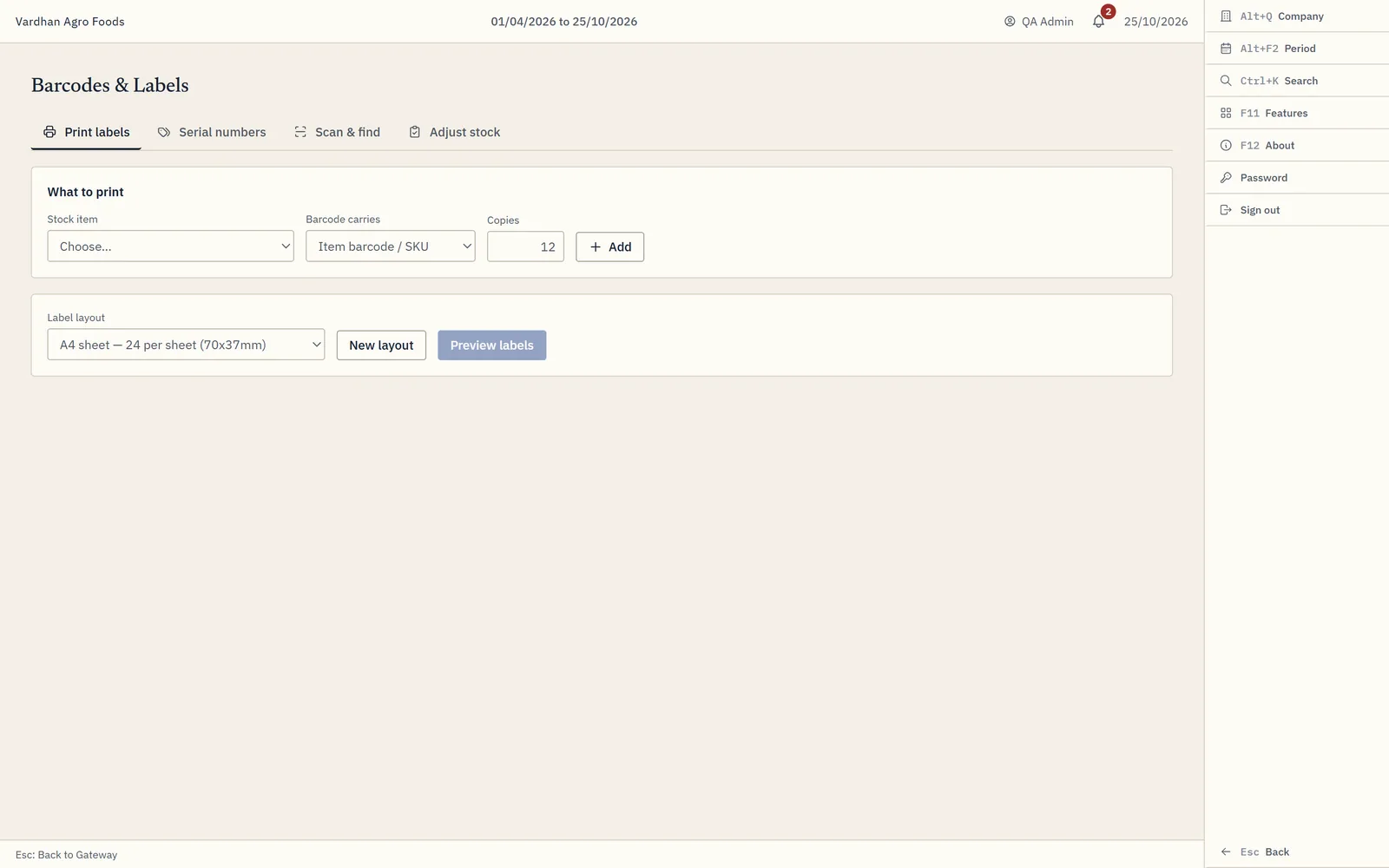
Task: Click the user avatar icon near QA Admin
Action: (x=1010, y=21)
